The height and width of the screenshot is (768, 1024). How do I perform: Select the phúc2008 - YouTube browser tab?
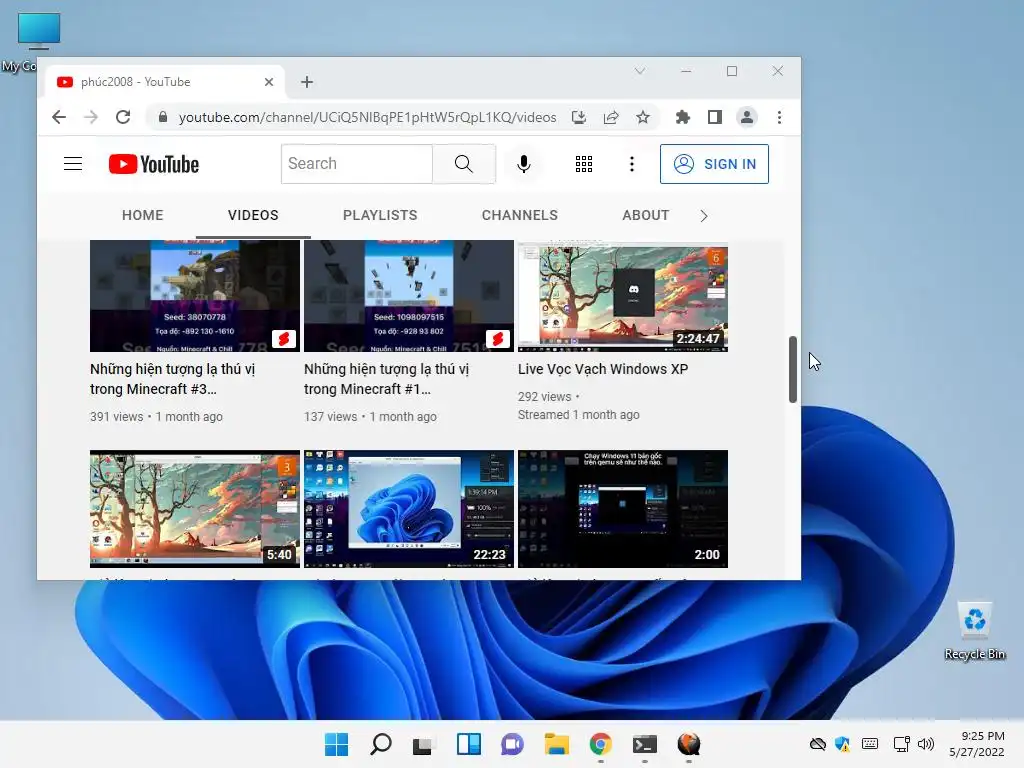(x=165, y=82)
